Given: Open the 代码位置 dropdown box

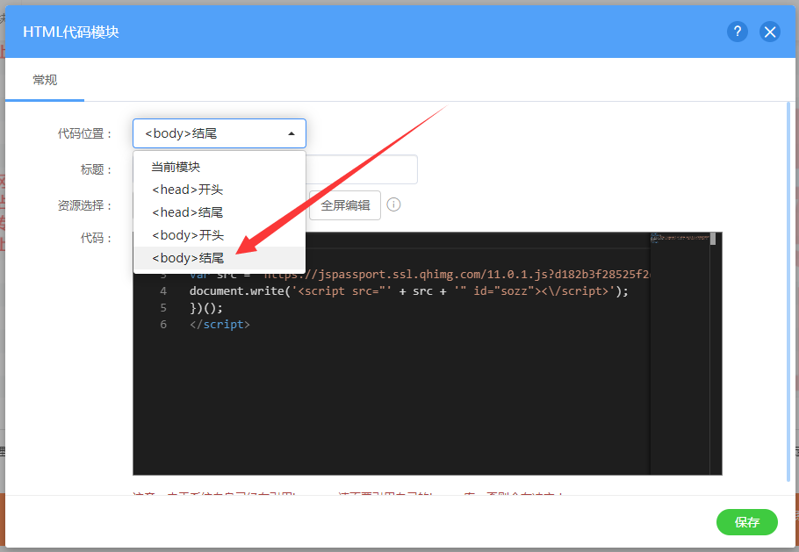Looking at the screenshot, I should coord(219,134).
